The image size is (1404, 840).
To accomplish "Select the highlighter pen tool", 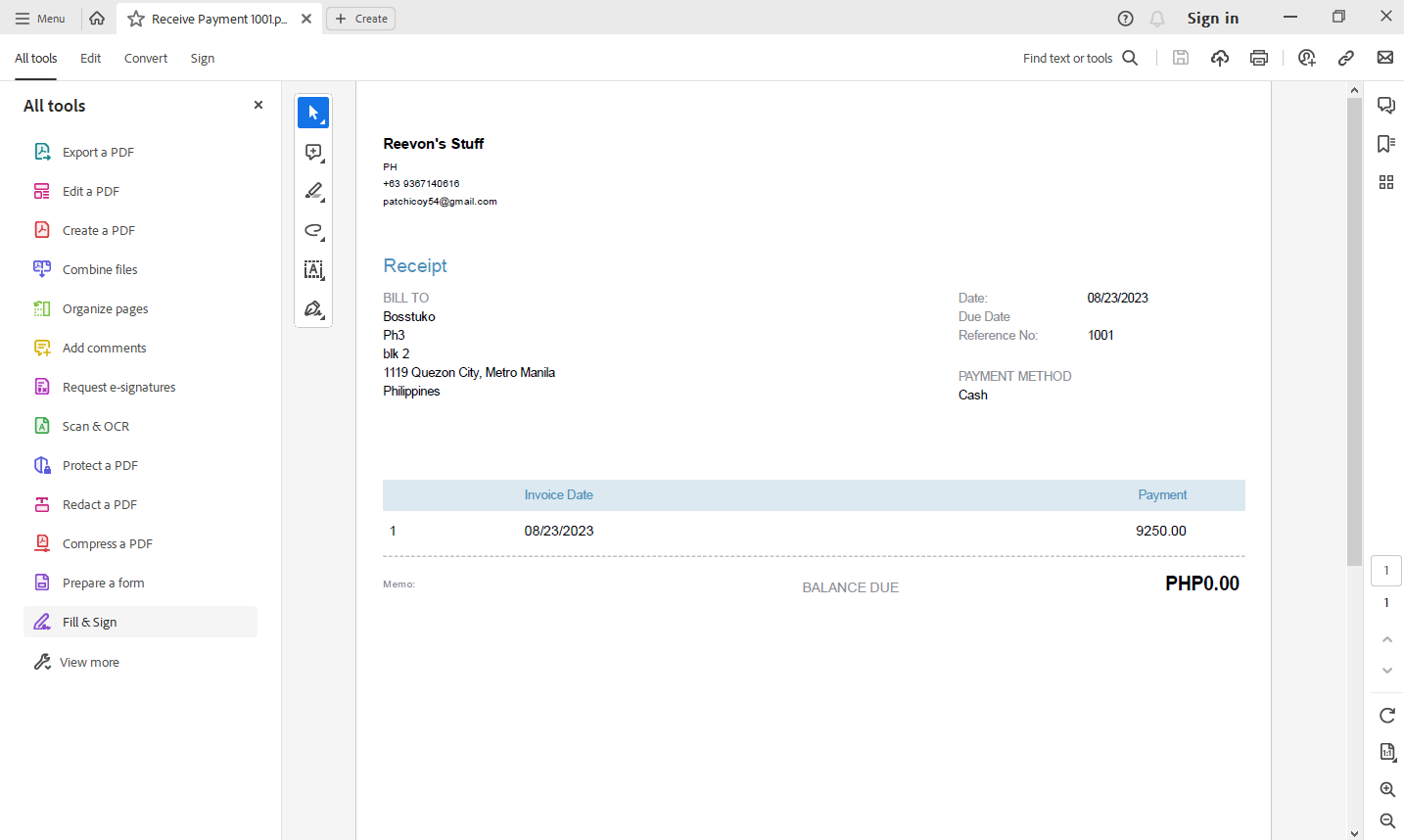I will (x=313, y=192).
